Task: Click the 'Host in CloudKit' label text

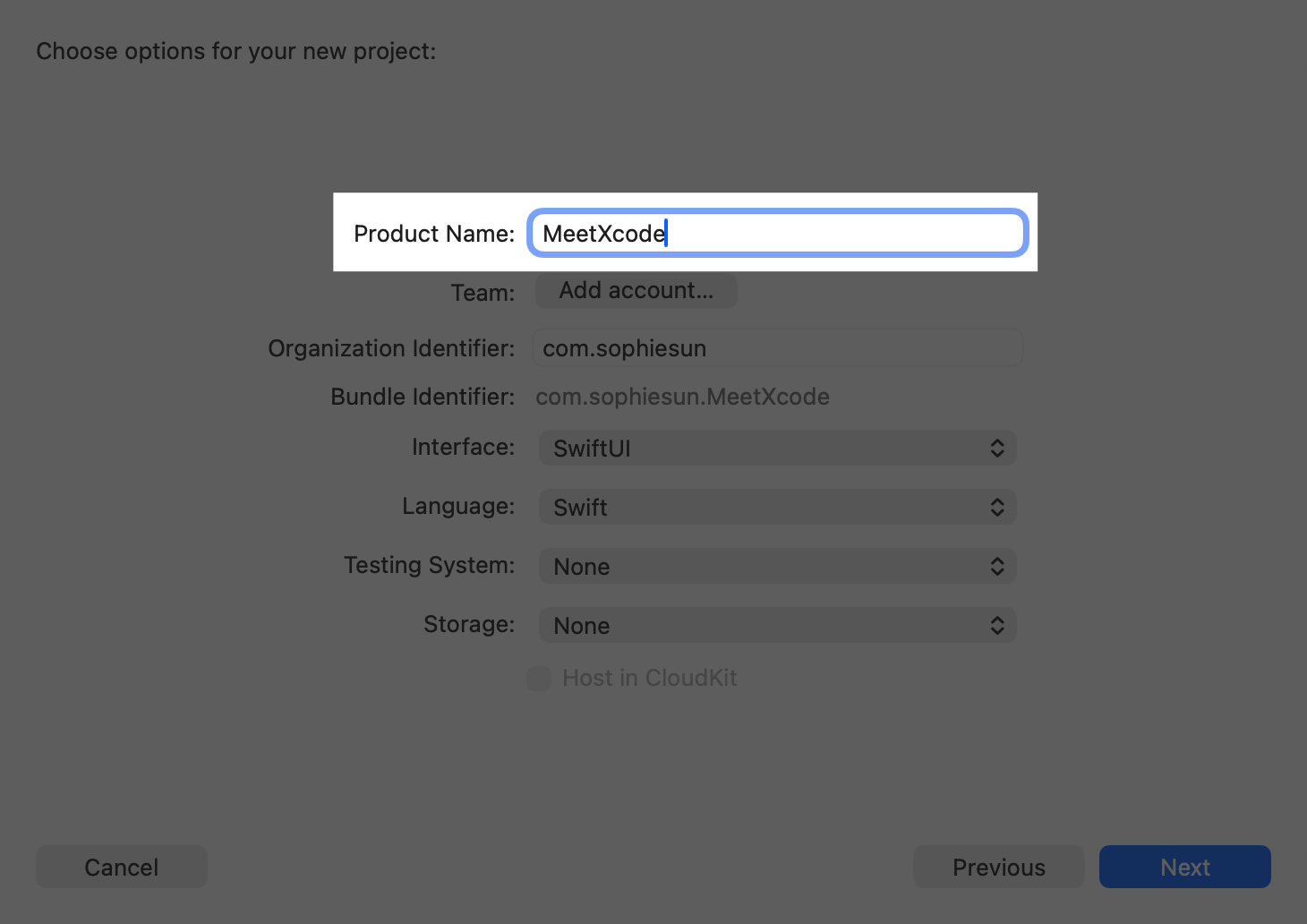Action: coord(650,678)
